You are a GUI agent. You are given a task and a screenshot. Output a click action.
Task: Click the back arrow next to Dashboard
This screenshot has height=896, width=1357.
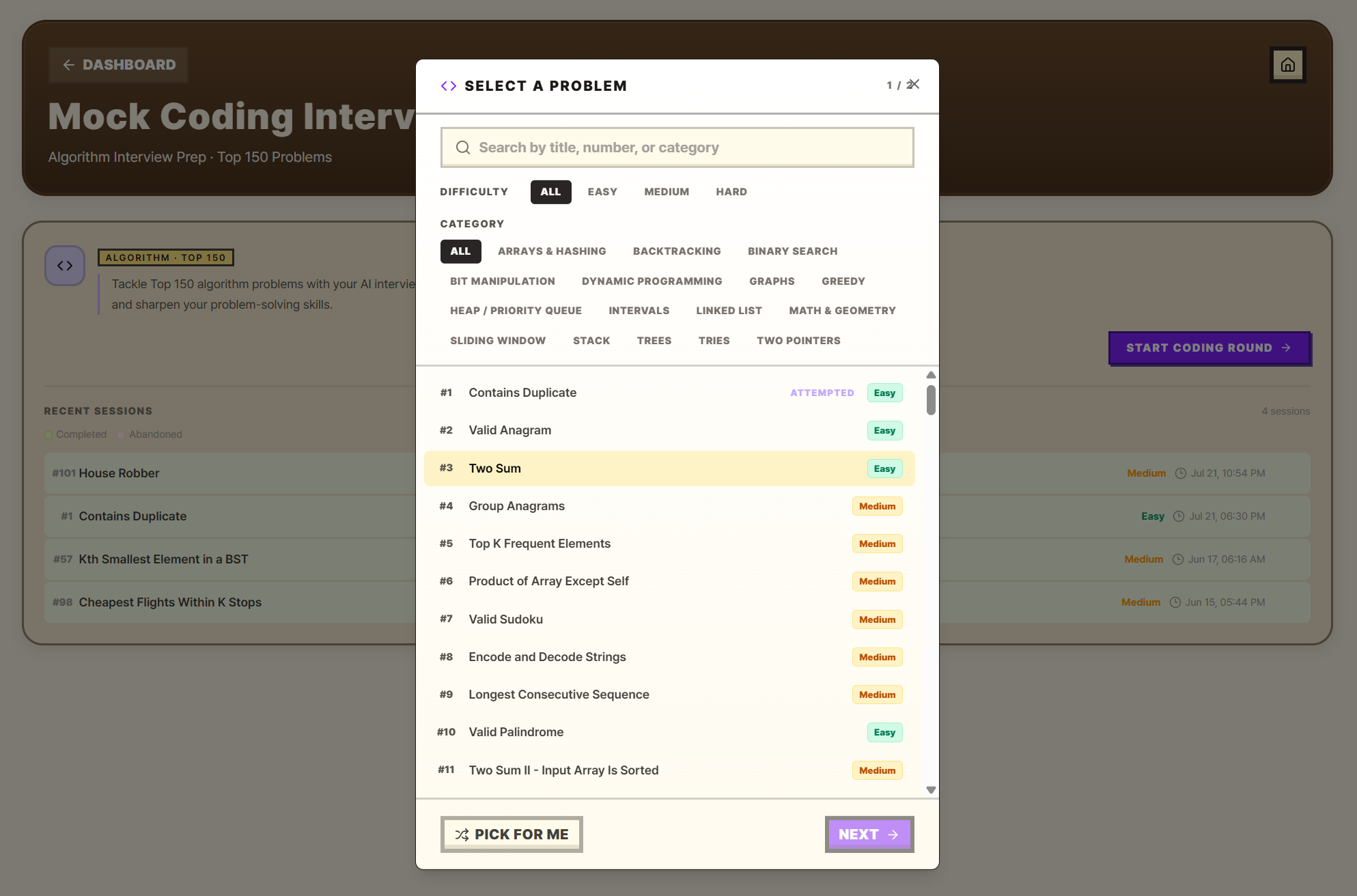(x=68, y=65)
